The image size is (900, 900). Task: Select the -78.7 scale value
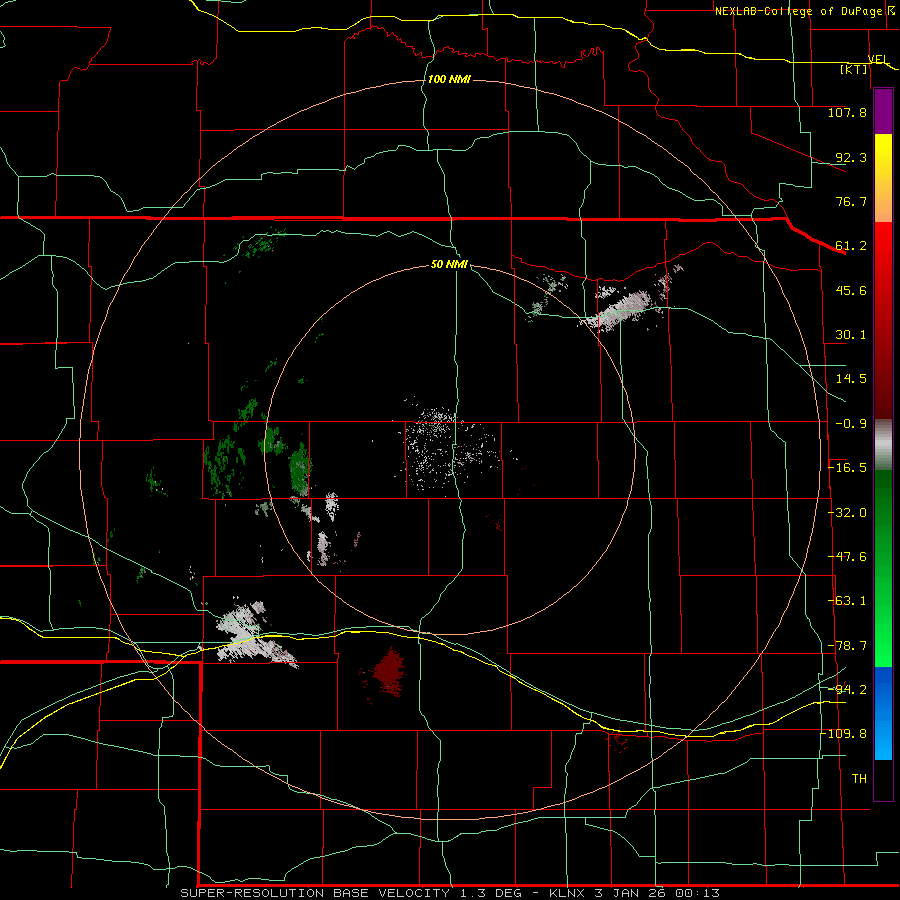pos(847,646)
